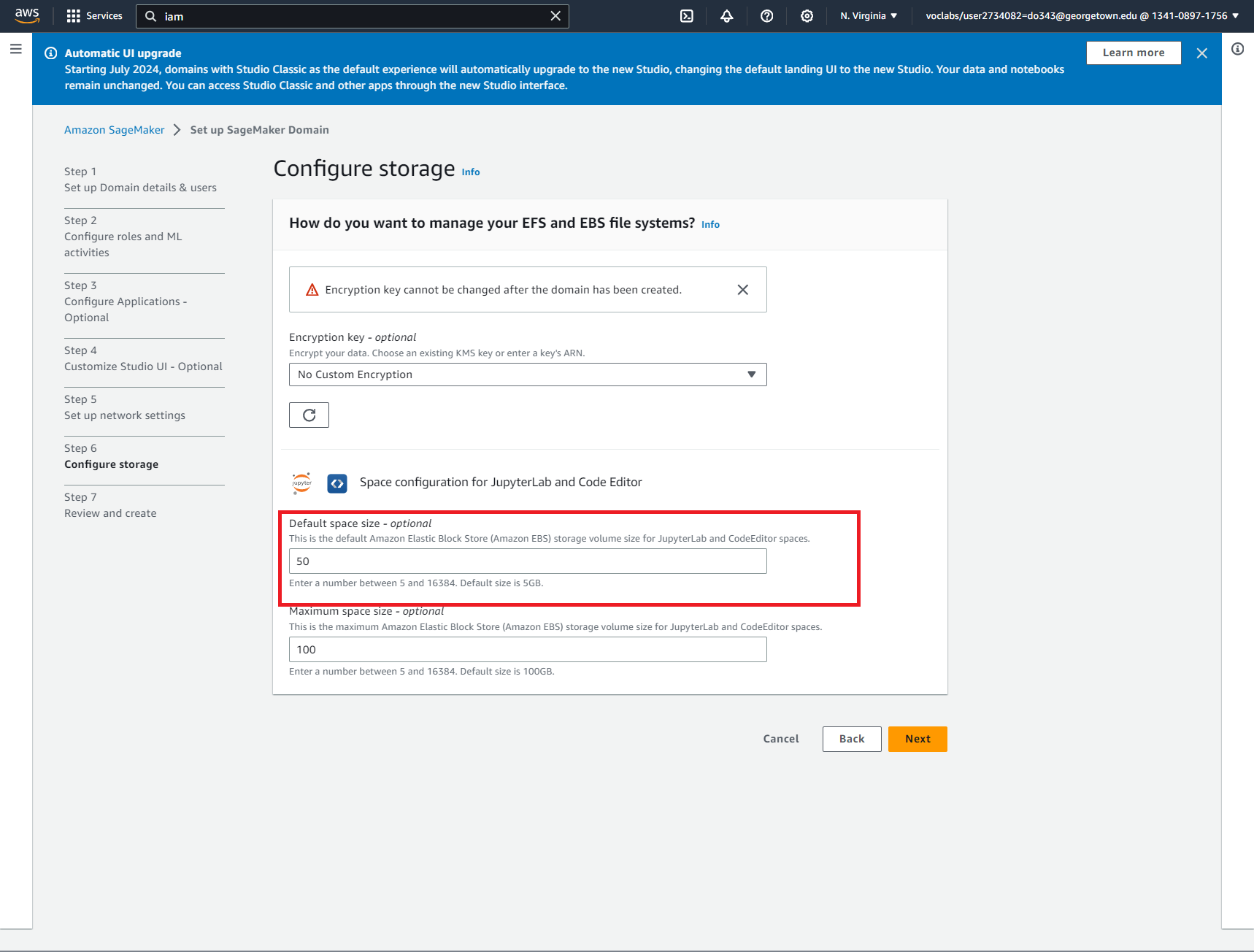Open the Services grid menu
Viewport: 1254px width, 952px height.
coord(94,16)
